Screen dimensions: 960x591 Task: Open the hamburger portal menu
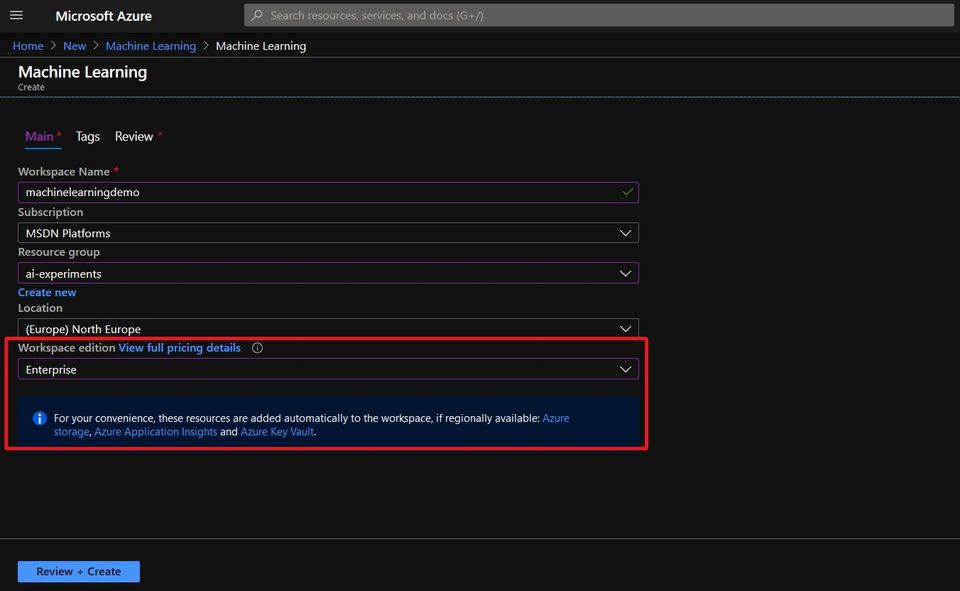(17, 15)
